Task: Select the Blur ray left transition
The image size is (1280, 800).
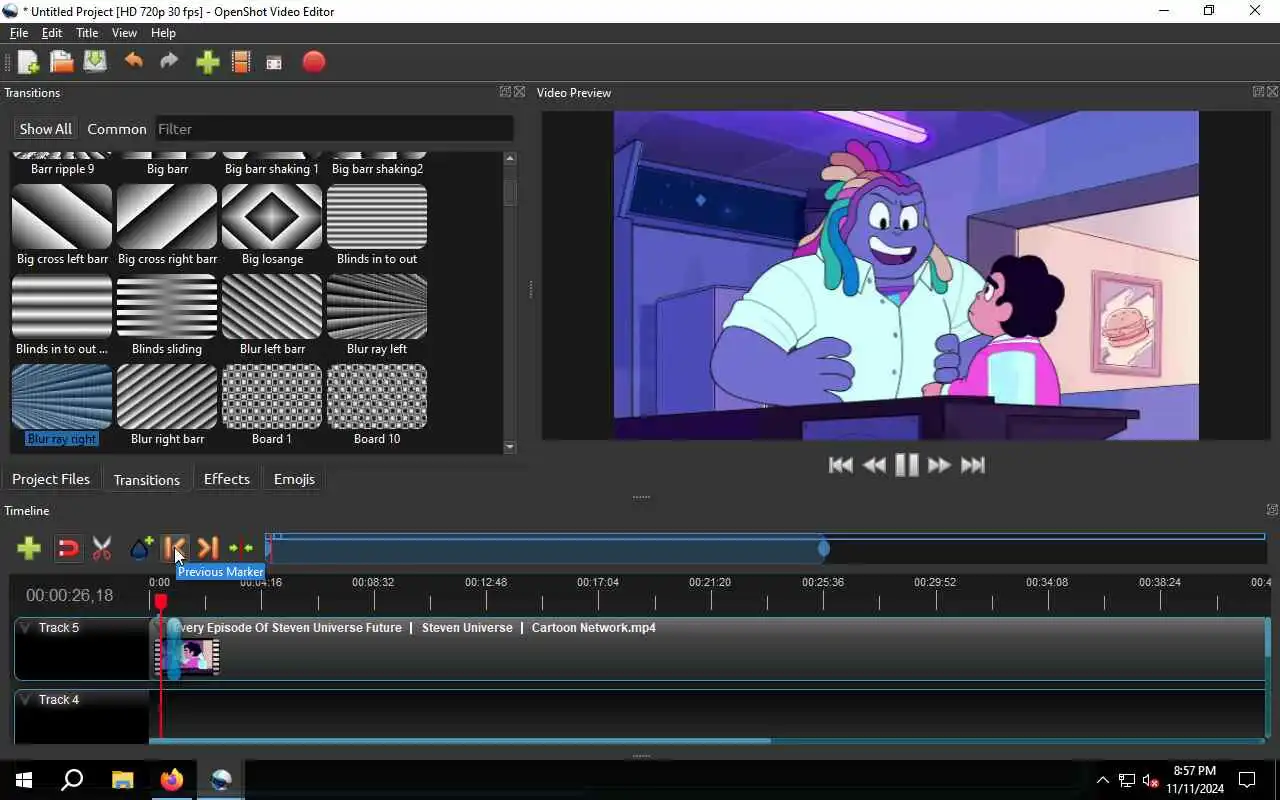Action: pyautogui.click(x=377, y=316)
